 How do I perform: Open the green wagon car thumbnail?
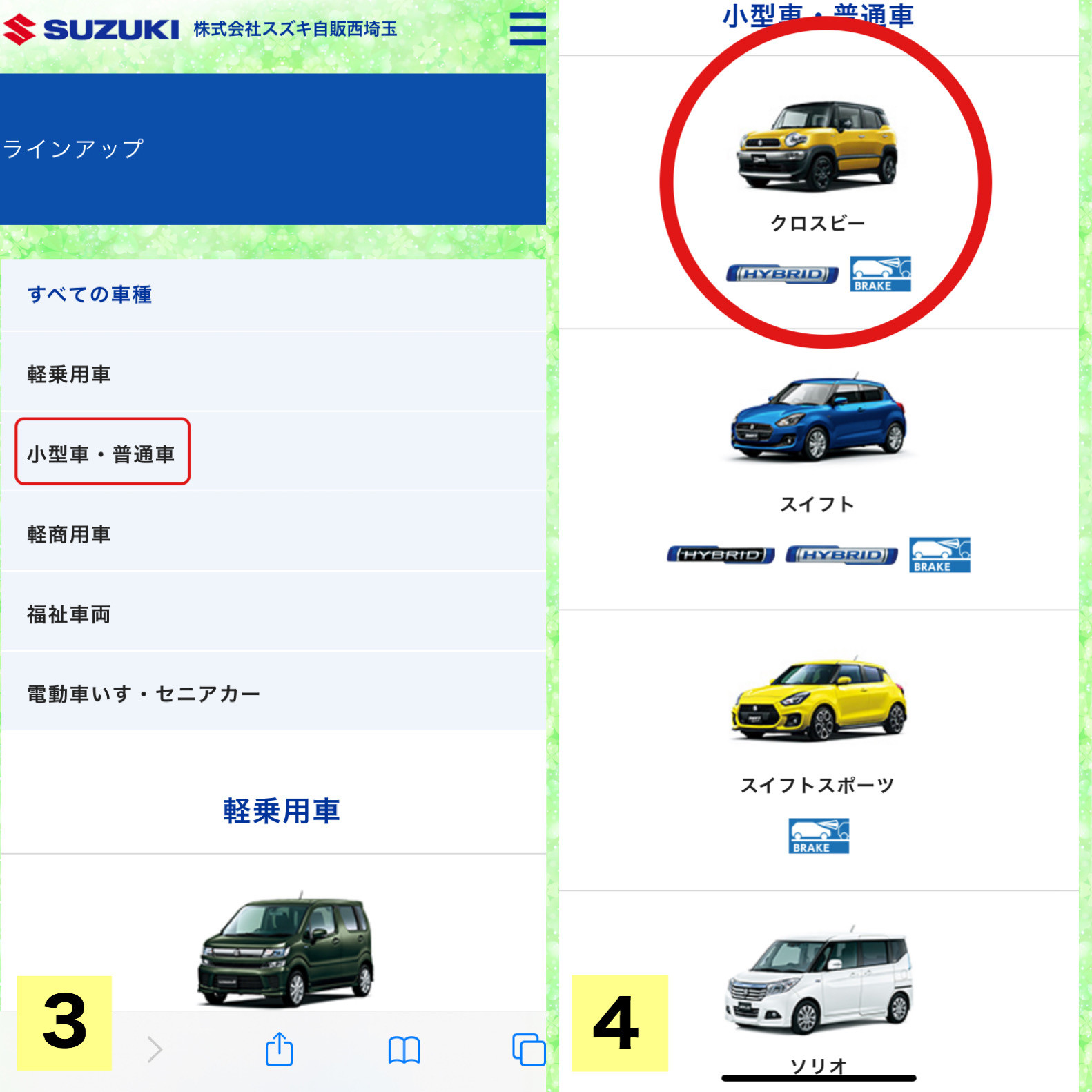click(286, 949)
